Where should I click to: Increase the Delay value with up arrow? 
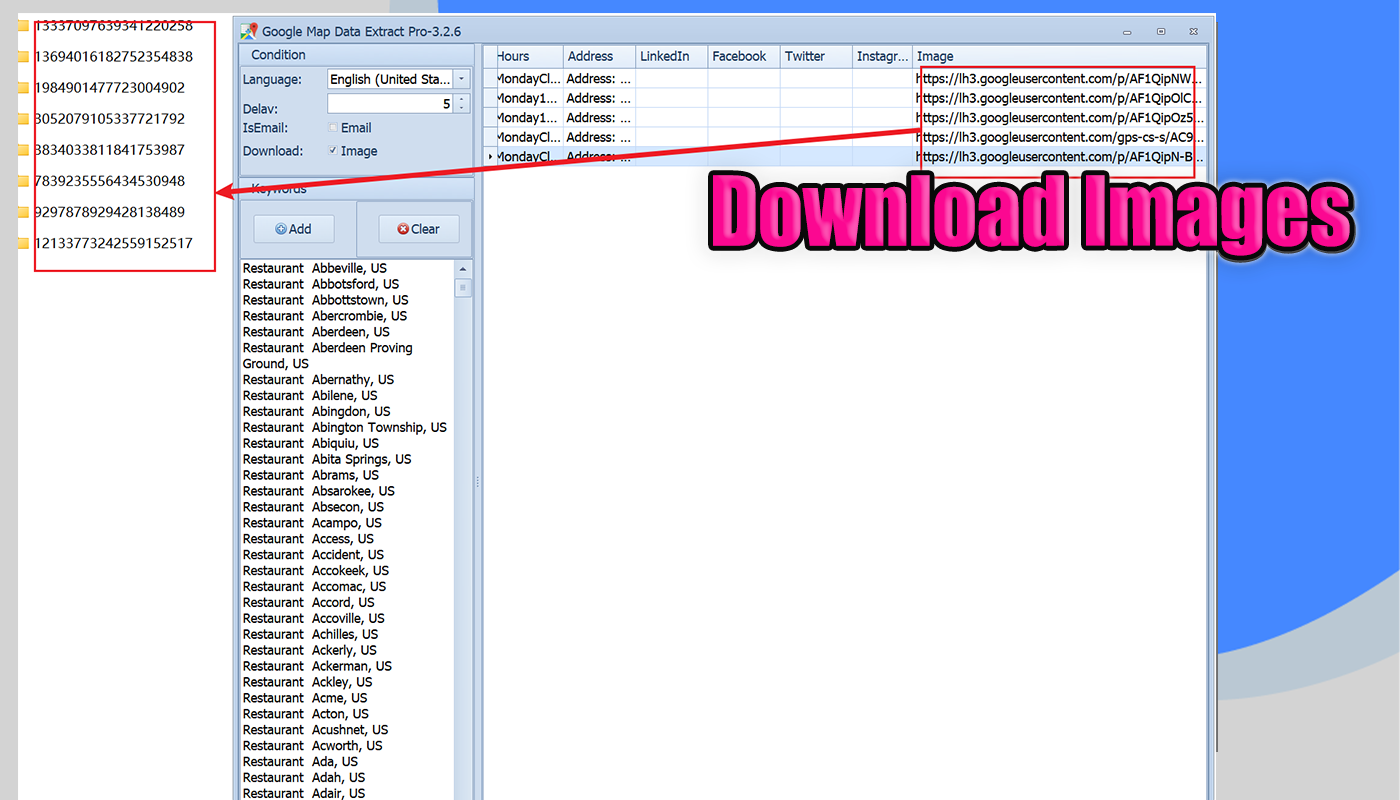pos(461,99)
